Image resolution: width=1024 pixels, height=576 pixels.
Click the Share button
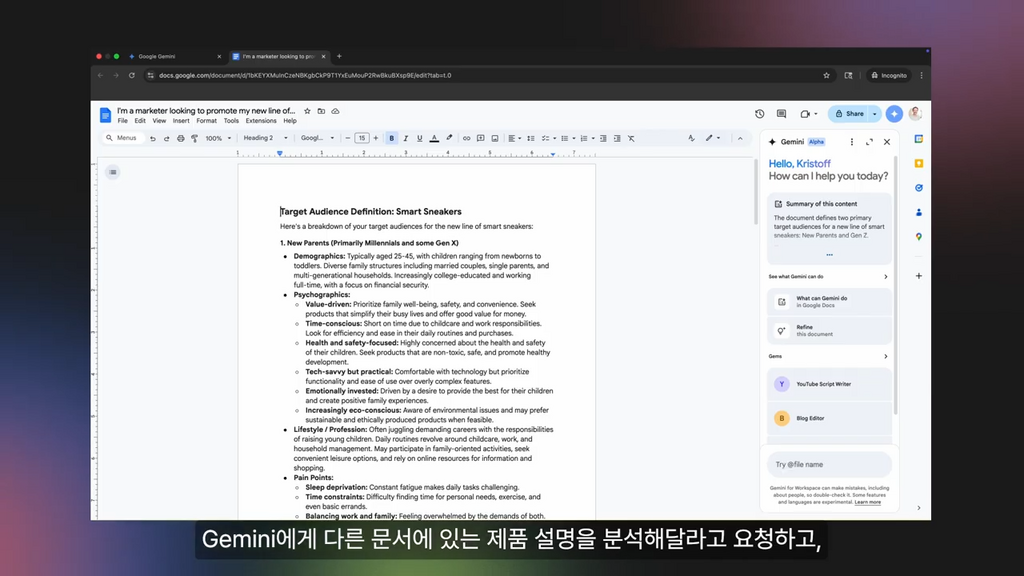coord(849,114)
